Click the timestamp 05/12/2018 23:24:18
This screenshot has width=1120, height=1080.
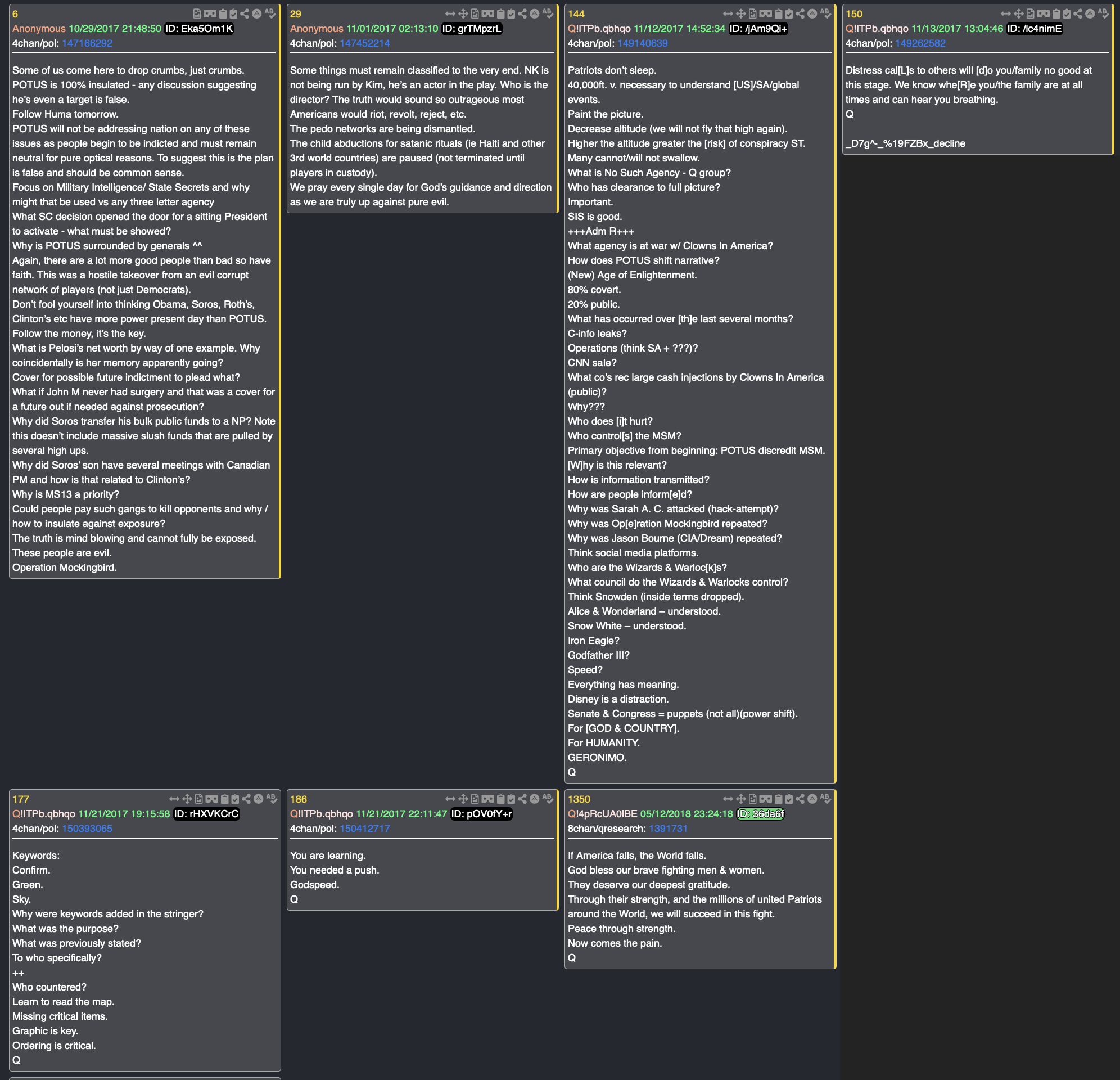[x=687, y=813]
